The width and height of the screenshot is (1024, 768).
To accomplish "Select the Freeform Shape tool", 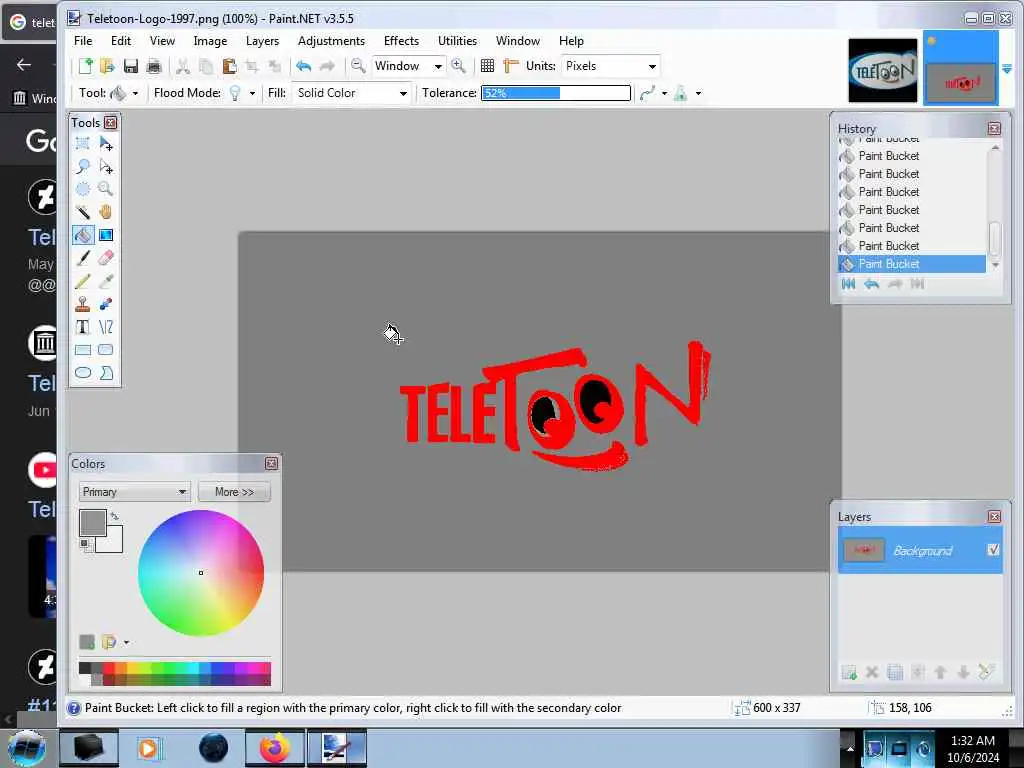I will tap(106, 373).
